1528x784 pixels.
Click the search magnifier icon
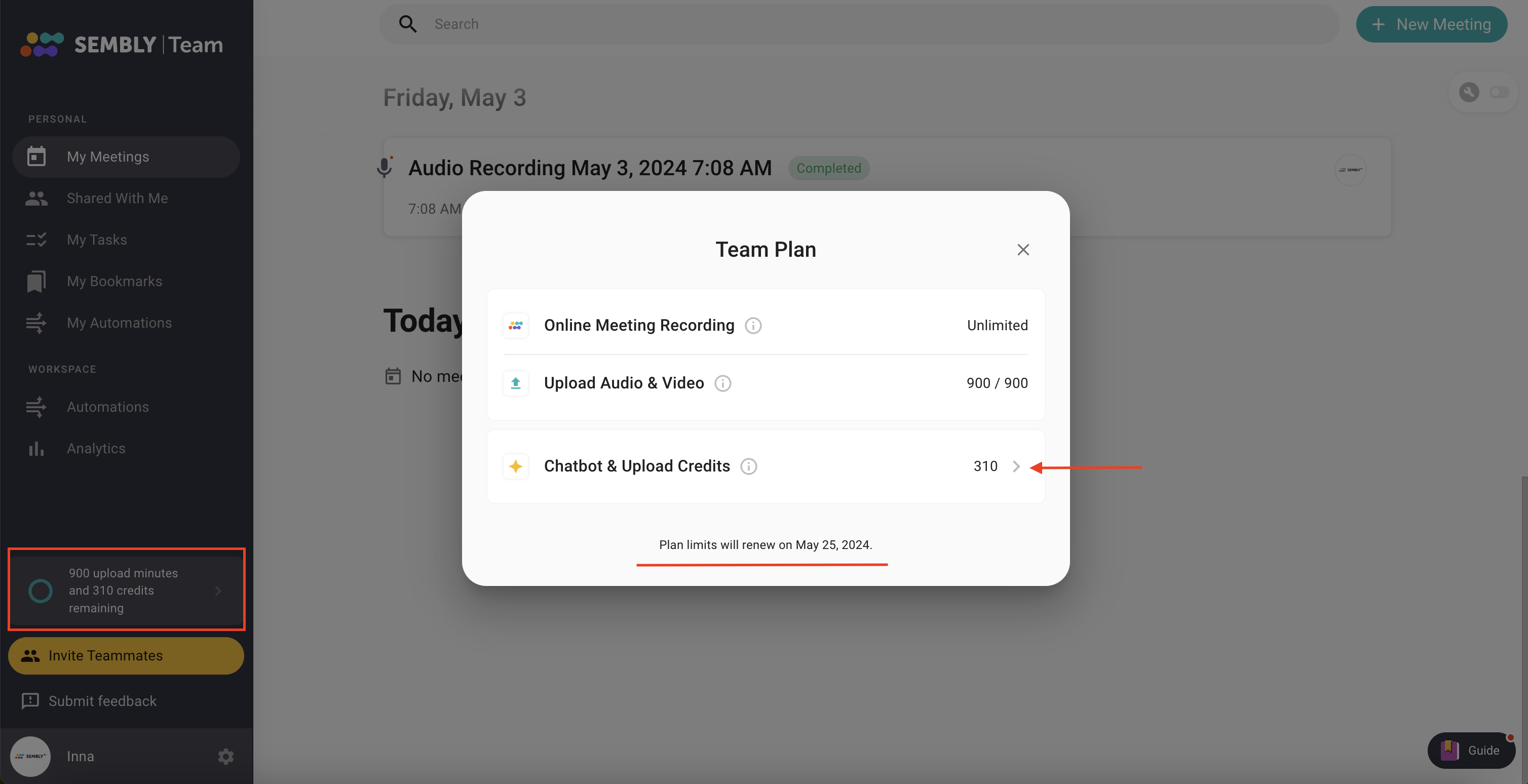[x=407, y=24]
